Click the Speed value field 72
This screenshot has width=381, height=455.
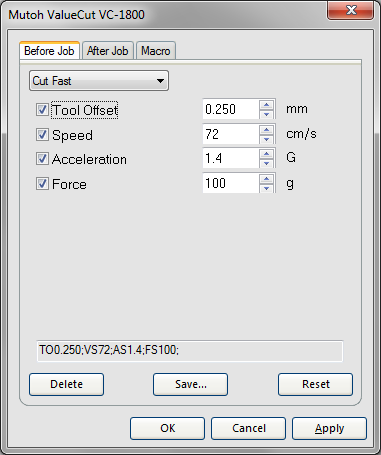click(231, 134)
